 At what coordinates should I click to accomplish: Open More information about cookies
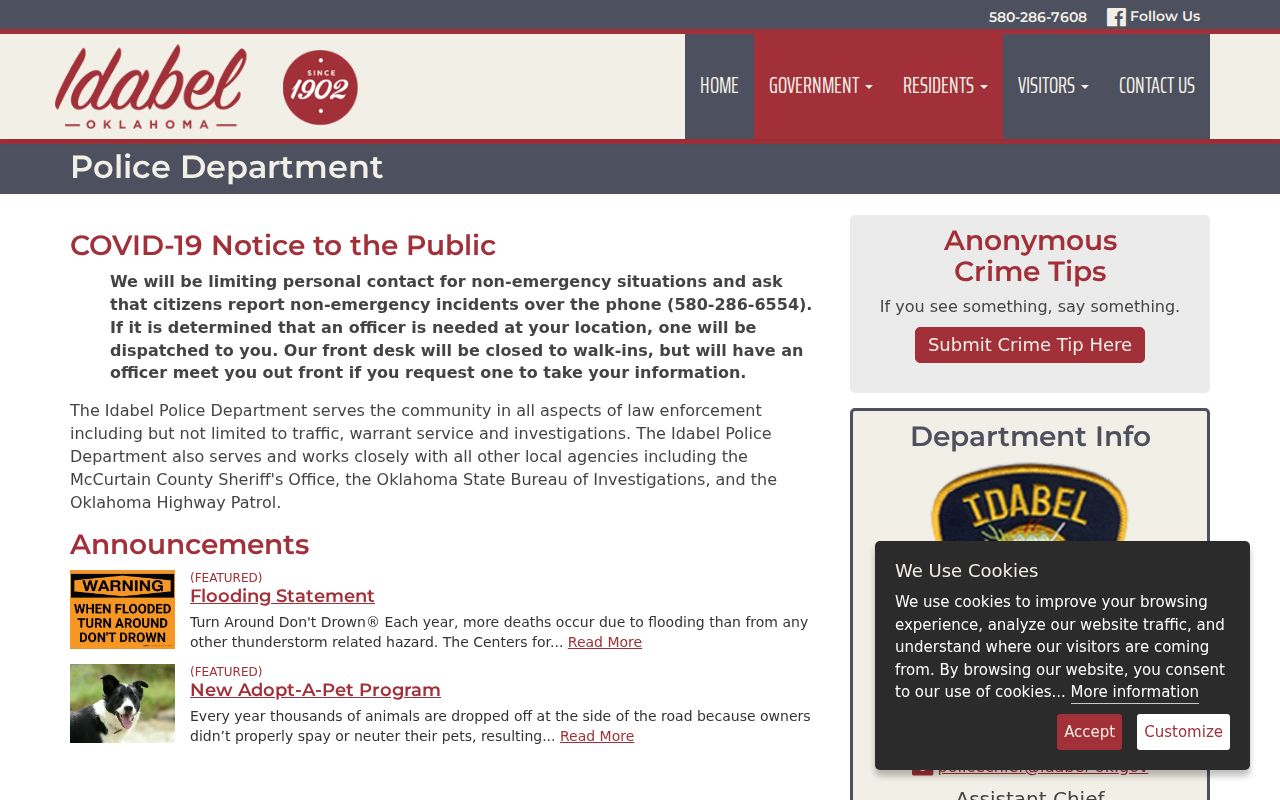coord(1134,692)
